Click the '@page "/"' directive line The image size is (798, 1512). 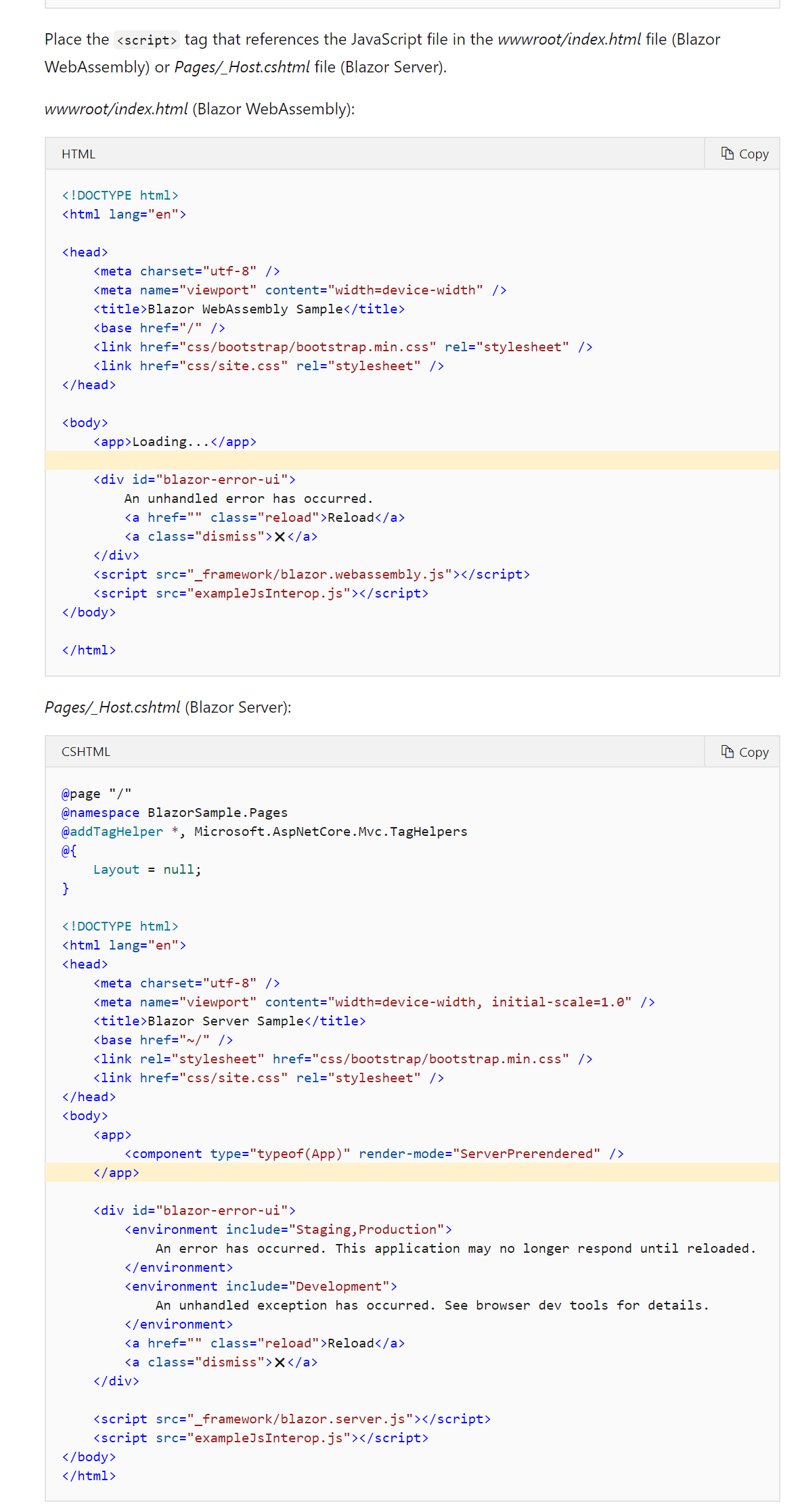96,794
